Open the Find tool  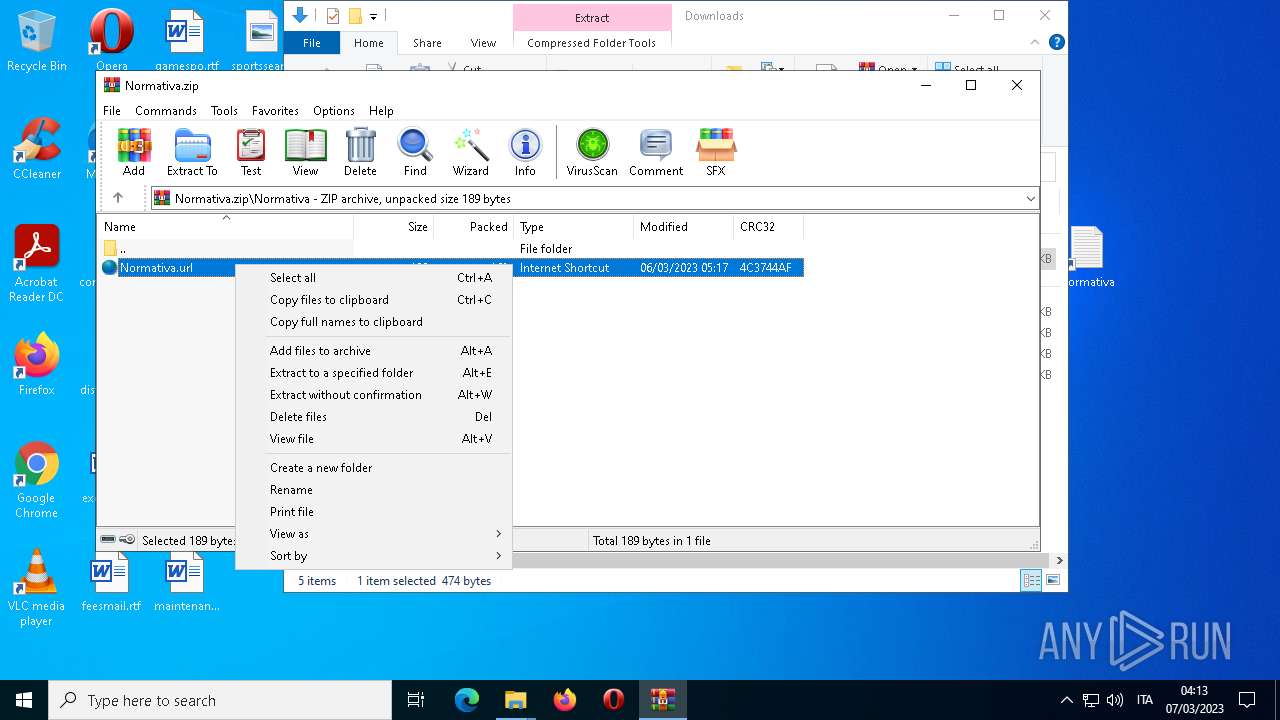415,153
